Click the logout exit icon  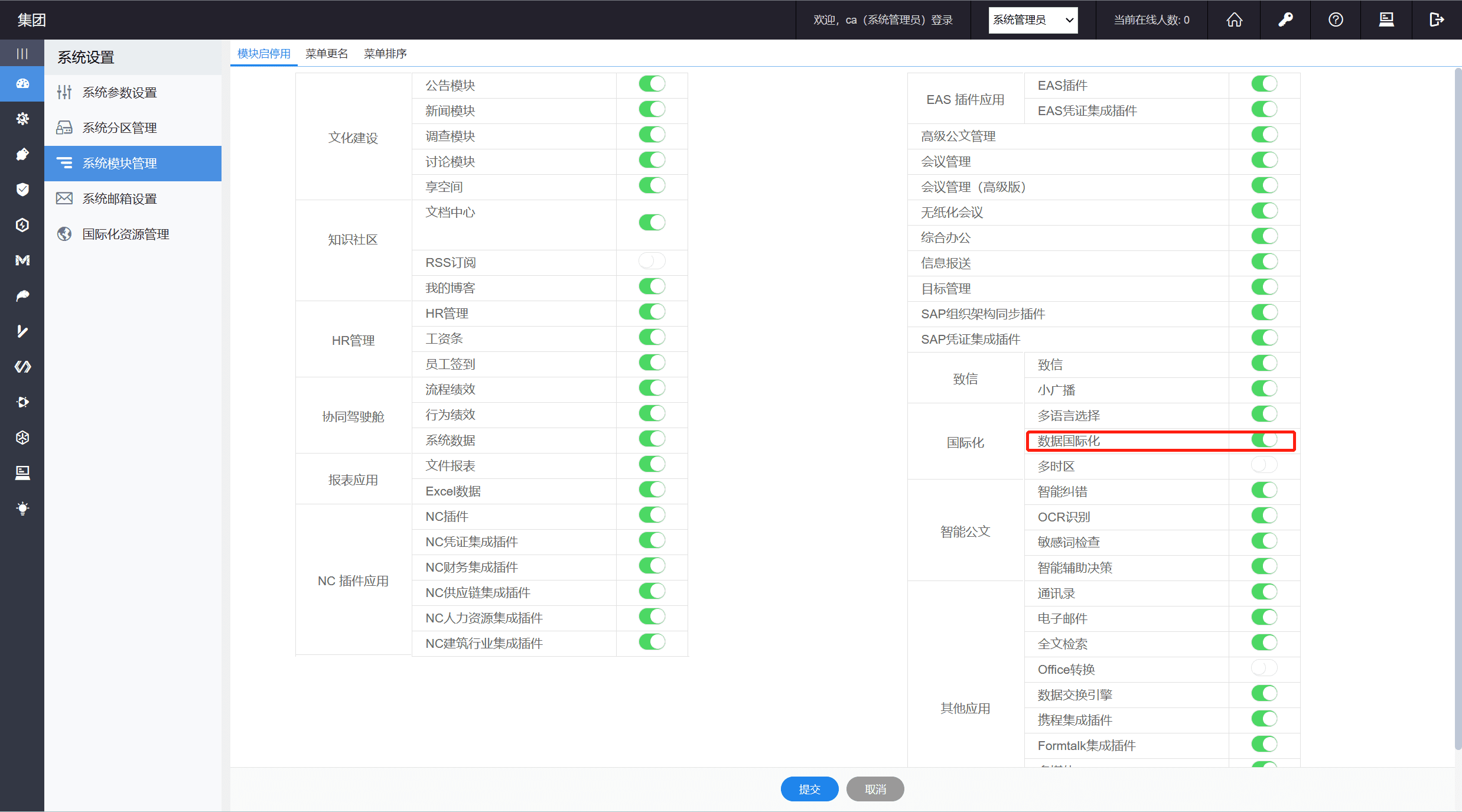1437,20
